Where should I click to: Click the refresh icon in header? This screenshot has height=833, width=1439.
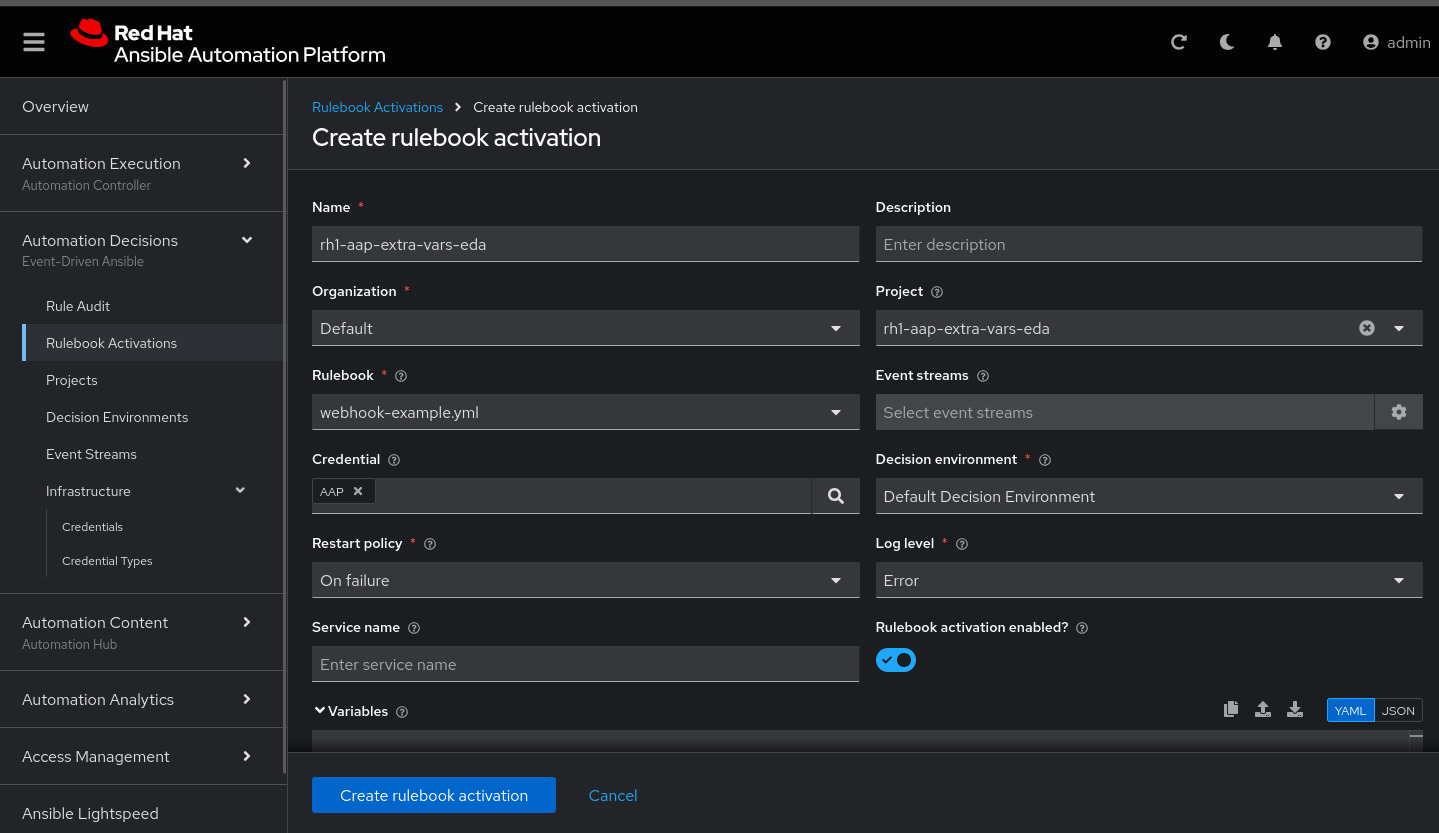(1179, 42)
